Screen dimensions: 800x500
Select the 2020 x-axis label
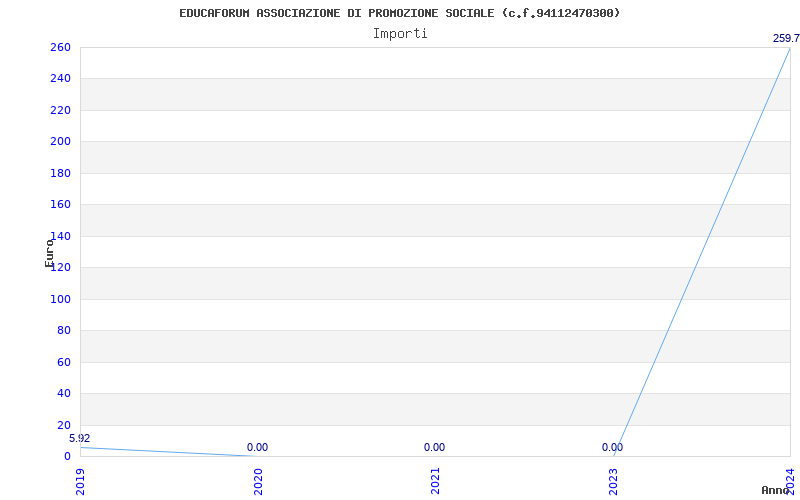pos(258,481)
